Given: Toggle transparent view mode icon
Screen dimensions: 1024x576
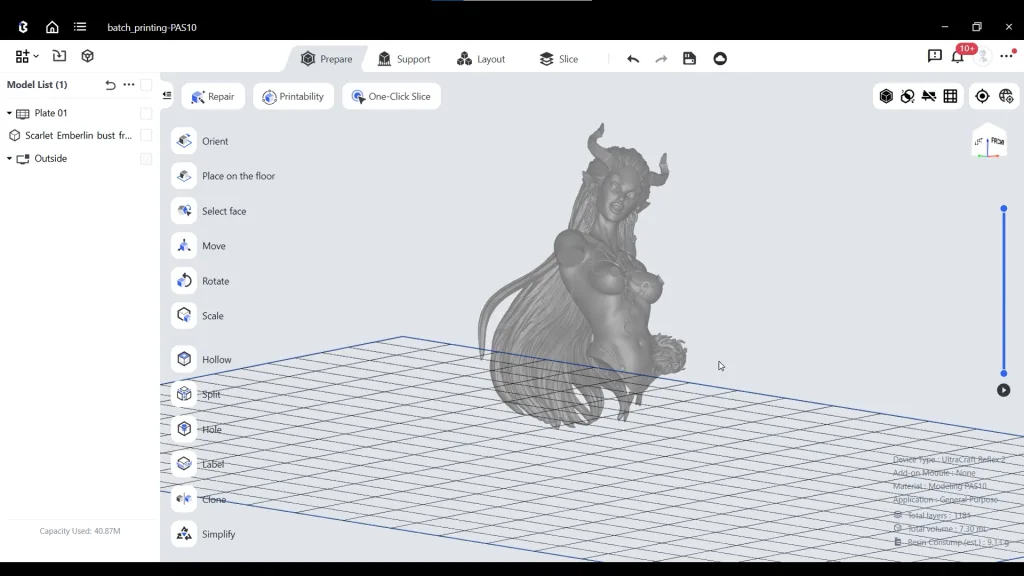Looking at the screenshot, I should [x=907, y=97].
